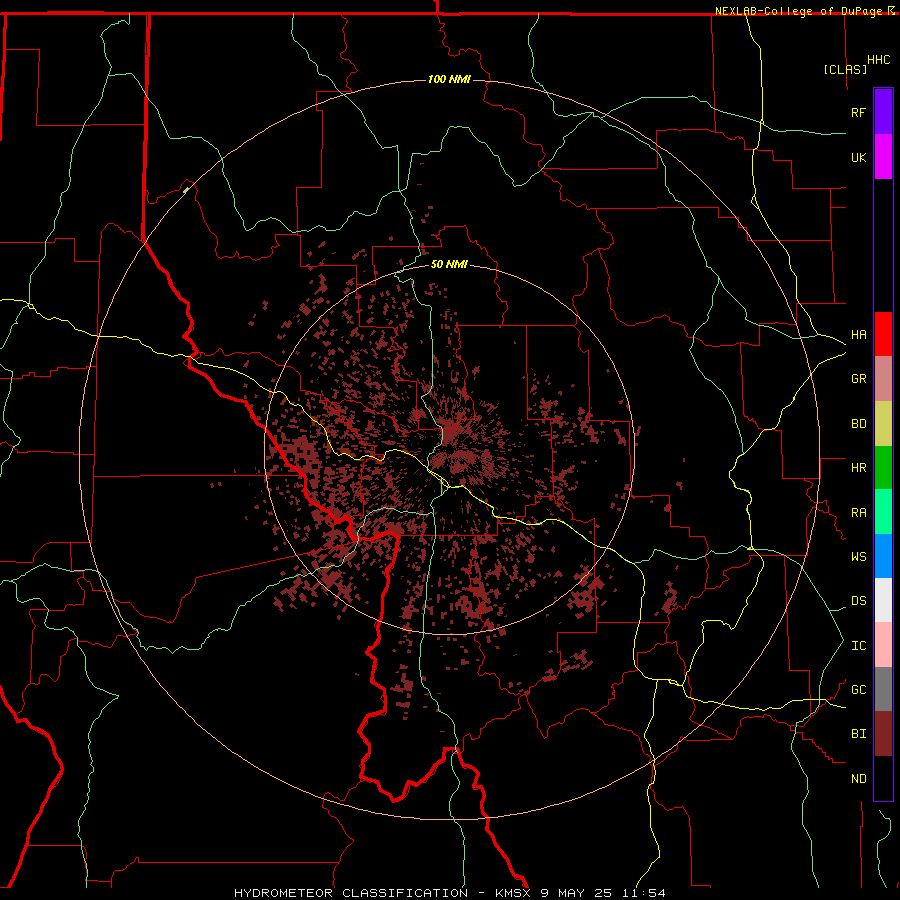Select the GC gray legend swatch

point(883,689)
